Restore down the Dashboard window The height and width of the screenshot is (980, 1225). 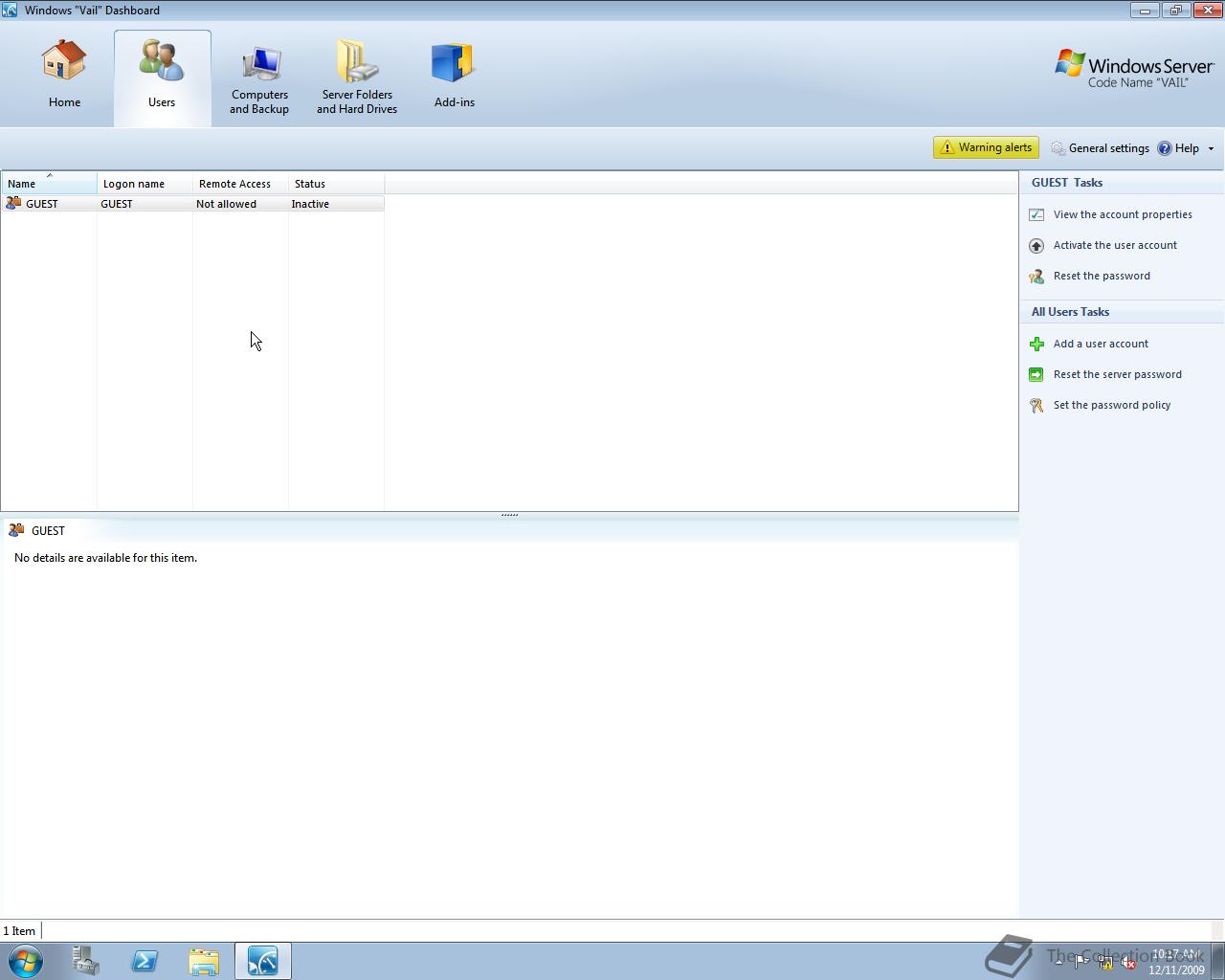point(1176,10)
